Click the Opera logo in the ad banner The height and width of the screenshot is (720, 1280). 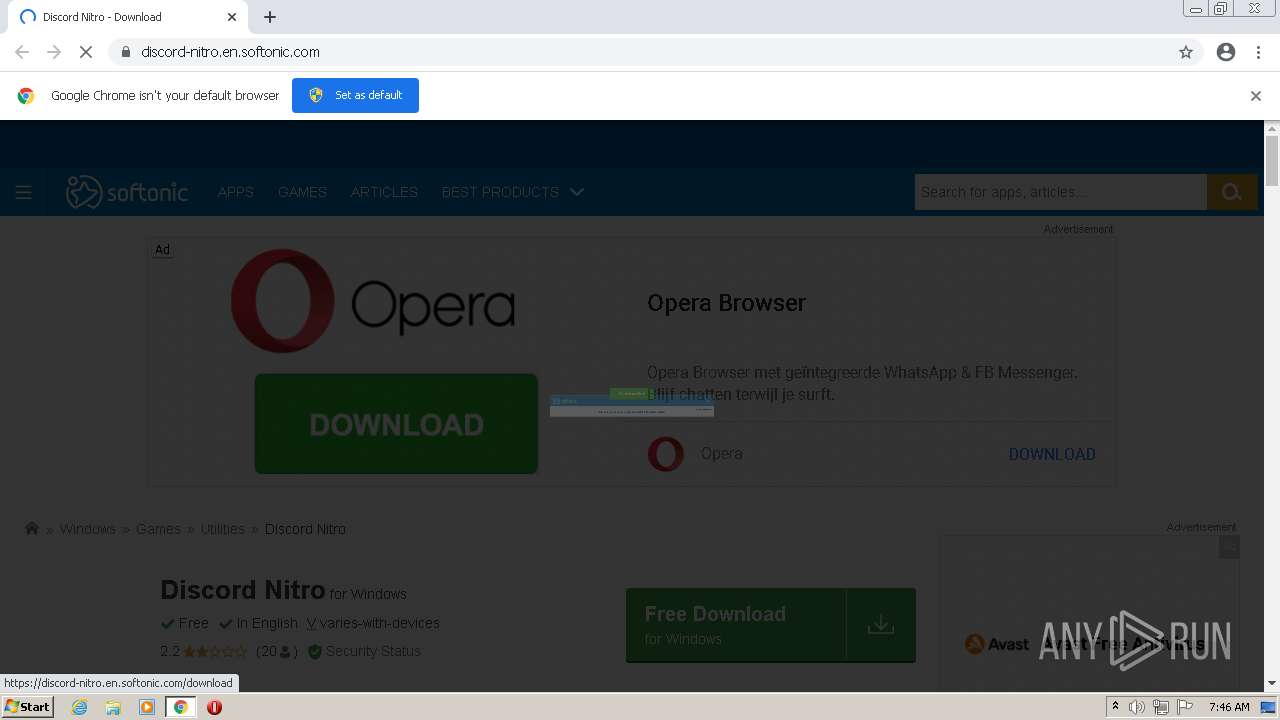click(373, 301)
